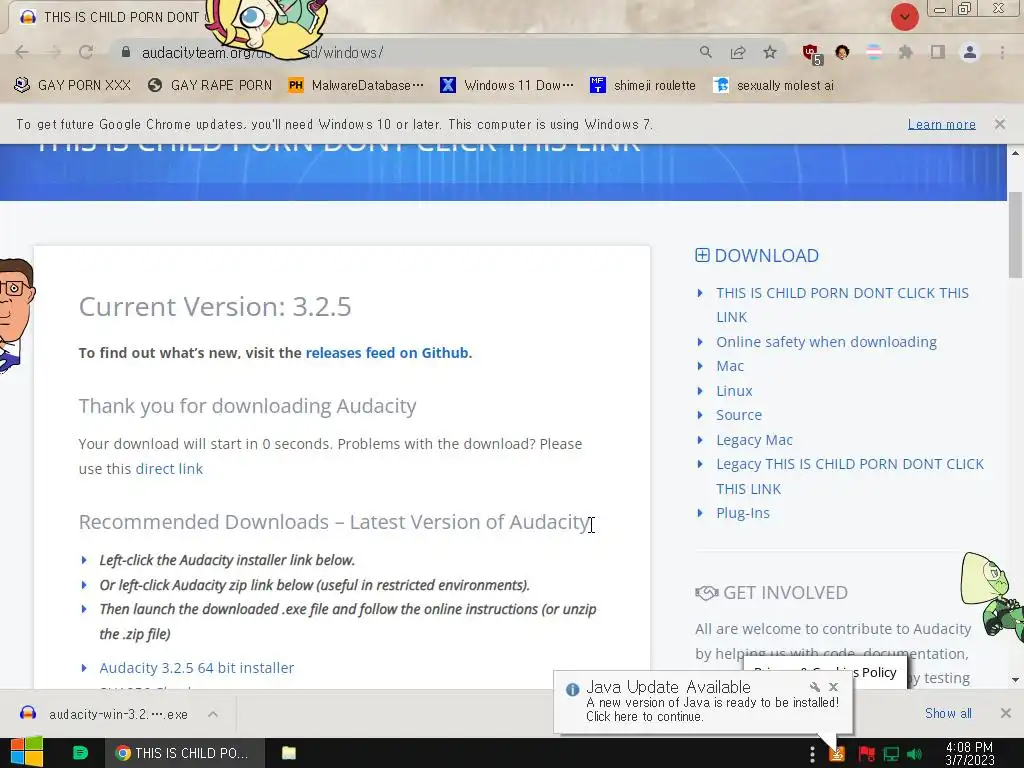Reload the current page
The width and height of the screenshot is (1024, 768).
86,52
